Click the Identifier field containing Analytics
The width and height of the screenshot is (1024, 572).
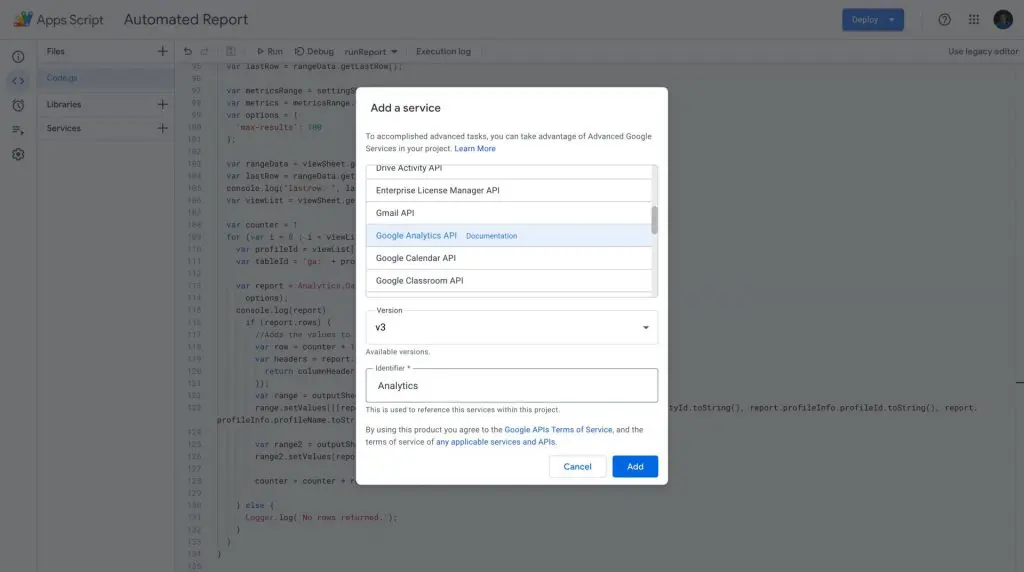click(x=511, y=385)
